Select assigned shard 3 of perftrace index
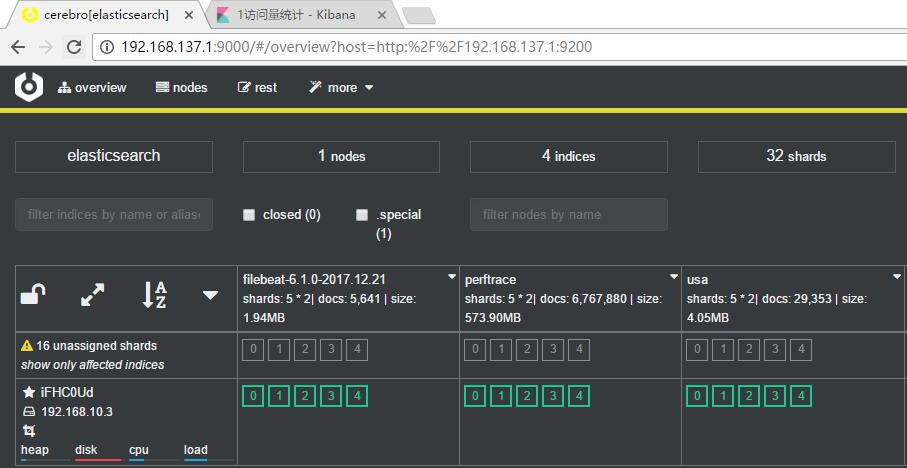Image resolution: width=907 pixels, height=468 pixels. [x=553, y=396]
